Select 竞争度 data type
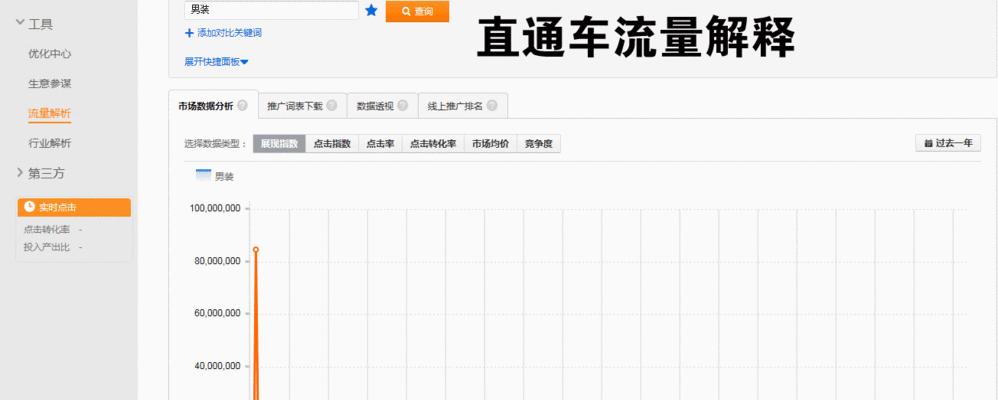Image resolution: width=998 pixels, height=400 pixels. tap(538, 144)
